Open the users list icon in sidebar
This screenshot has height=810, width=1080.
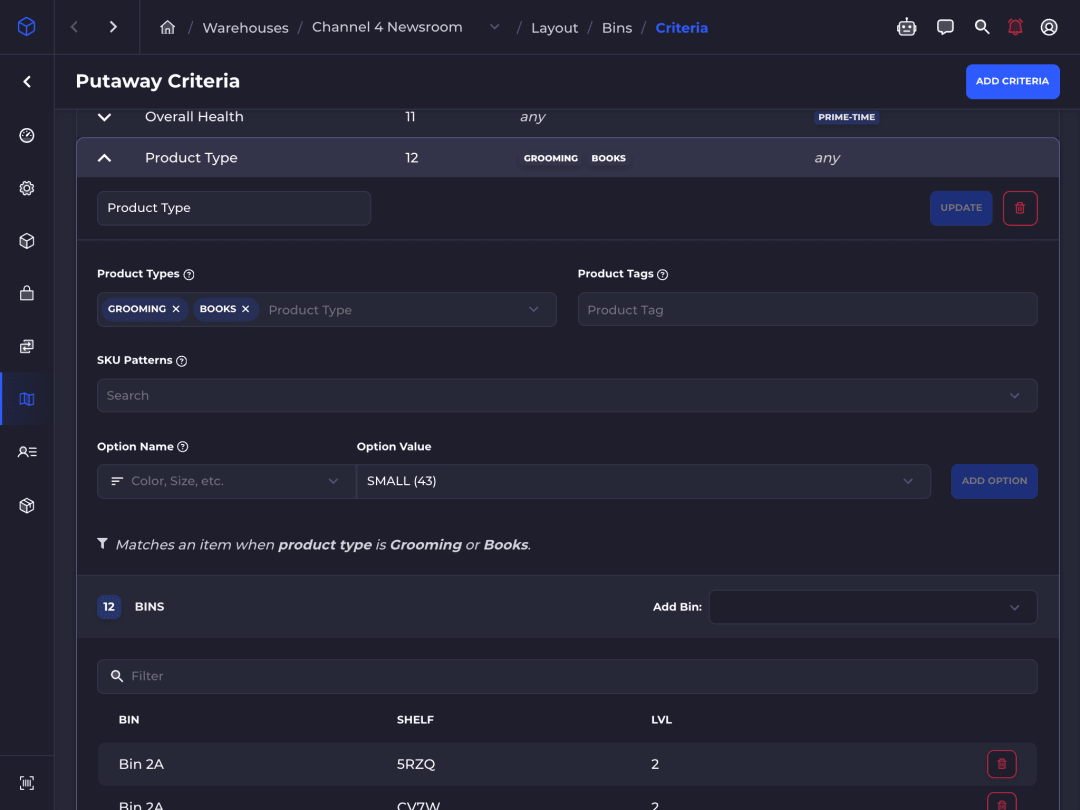pyautogui.click(x=27, y=452)
